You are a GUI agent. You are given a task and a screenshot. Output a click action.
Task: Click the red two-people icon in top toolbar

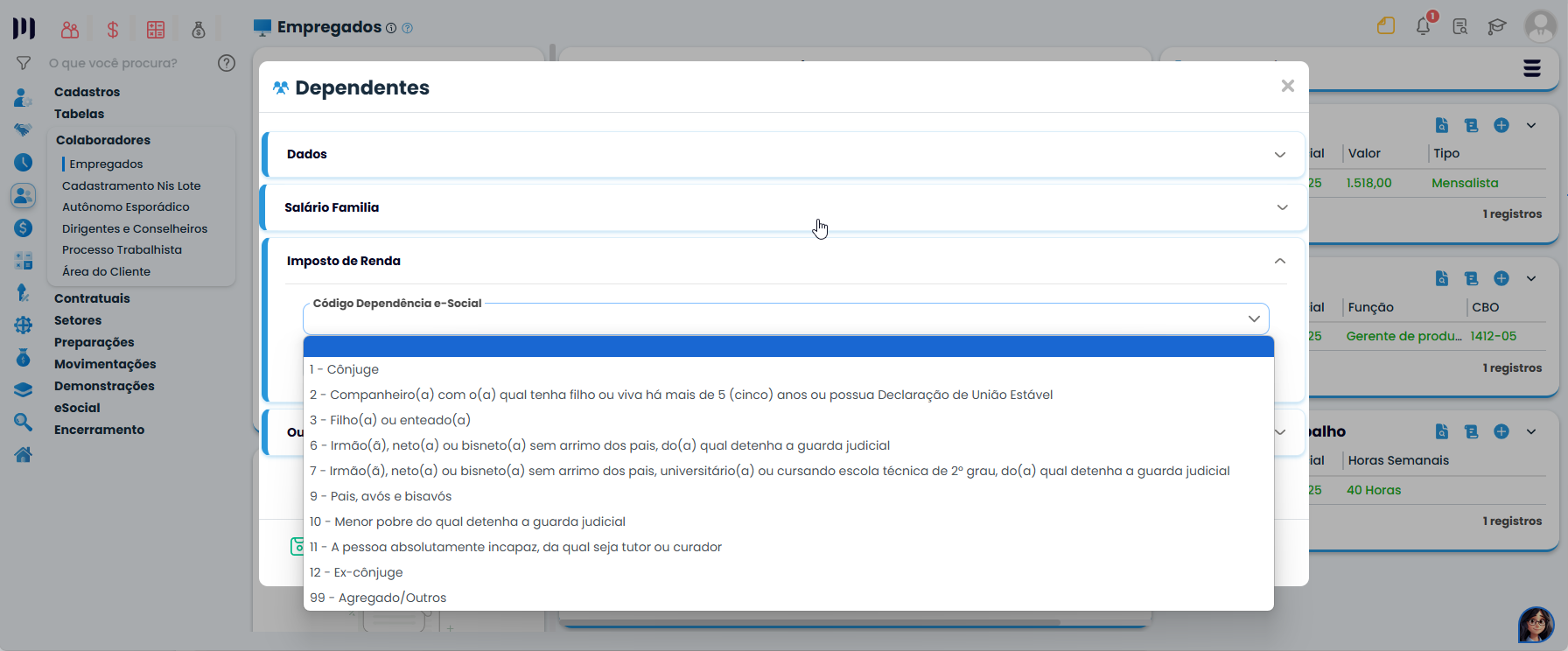tap(70, 30)
